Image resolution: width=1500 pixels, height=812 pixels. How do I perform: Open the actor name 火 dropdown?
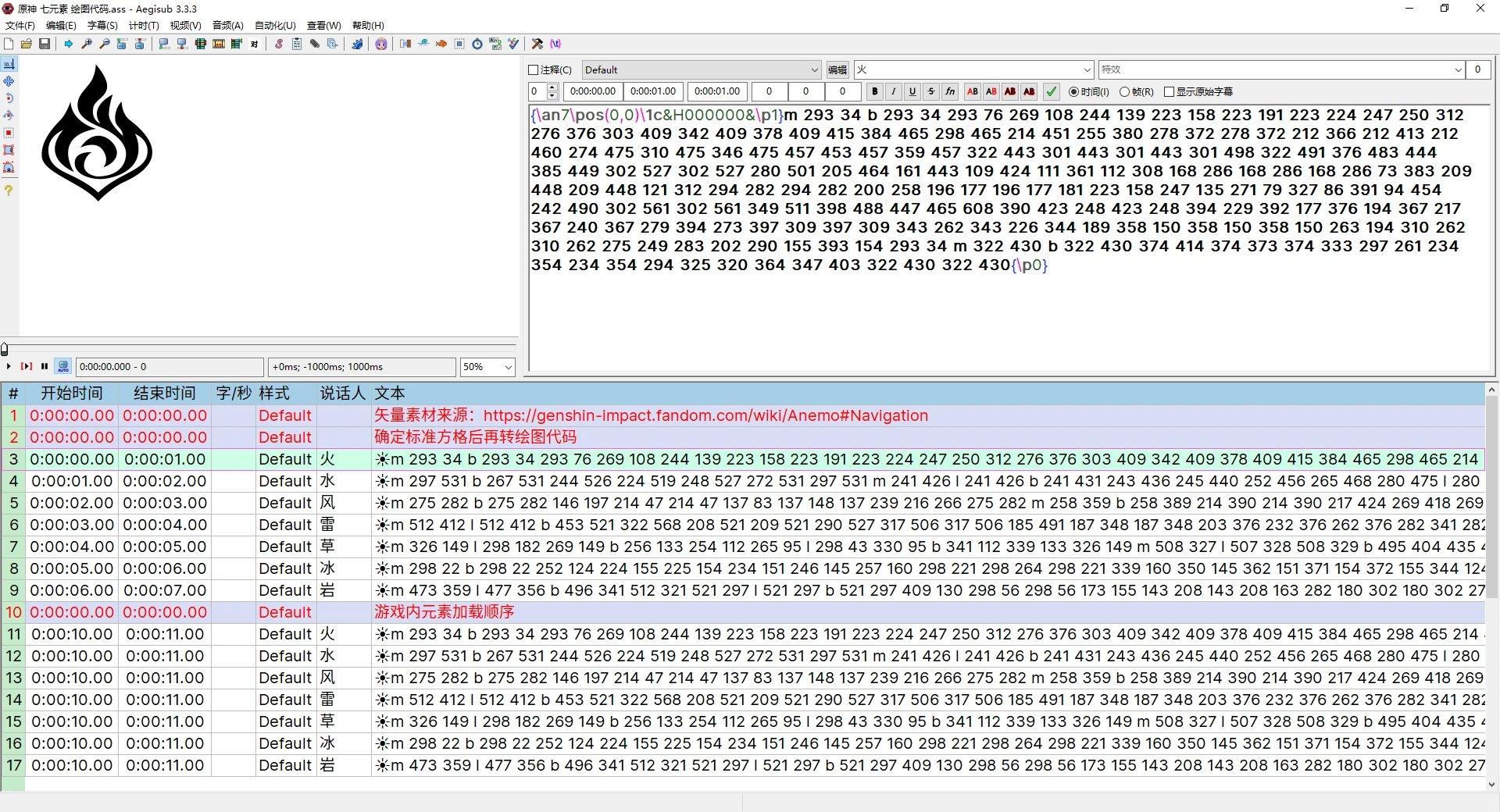point(973,70)
